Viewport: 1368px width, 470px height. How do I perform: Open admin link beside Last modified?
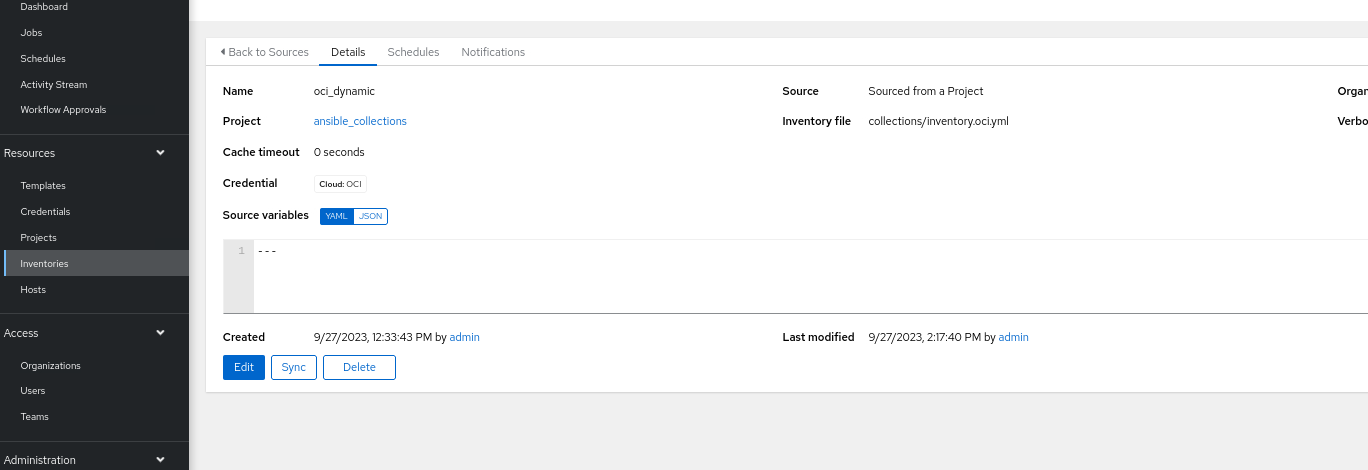(1013, 337)
